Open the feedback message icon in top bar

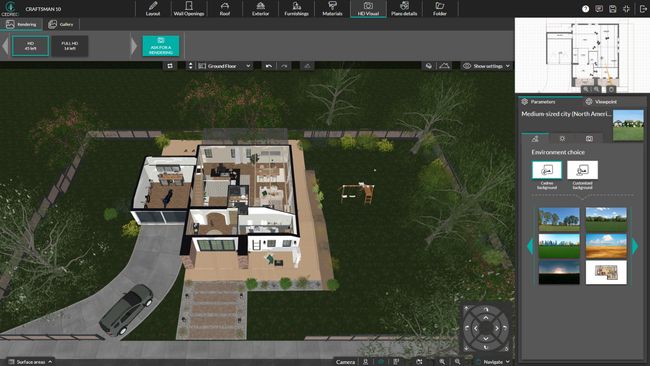tap(599, 9)
